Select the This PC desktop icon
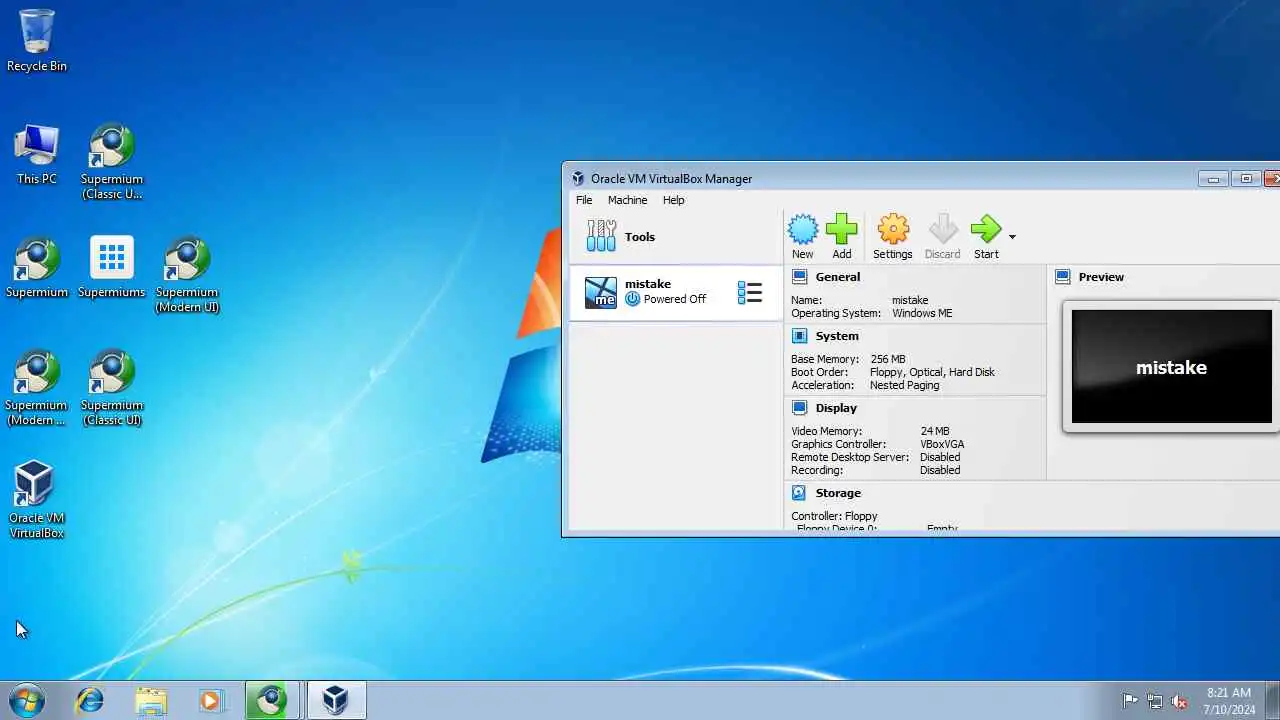Screen dimensions: 1280x720 37,154
